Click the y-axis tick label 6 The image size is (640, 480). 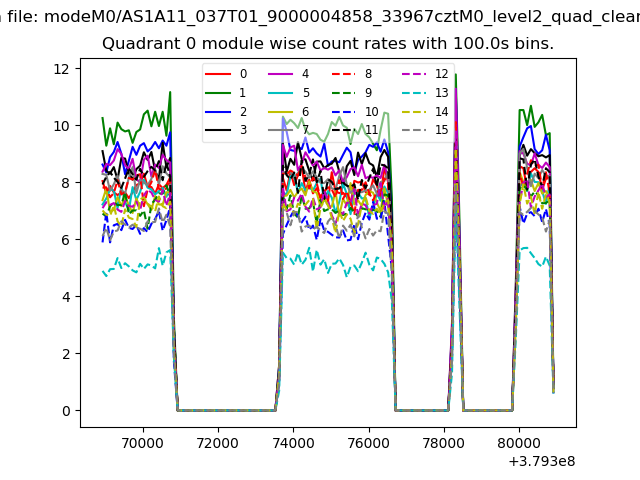point(64,240)
